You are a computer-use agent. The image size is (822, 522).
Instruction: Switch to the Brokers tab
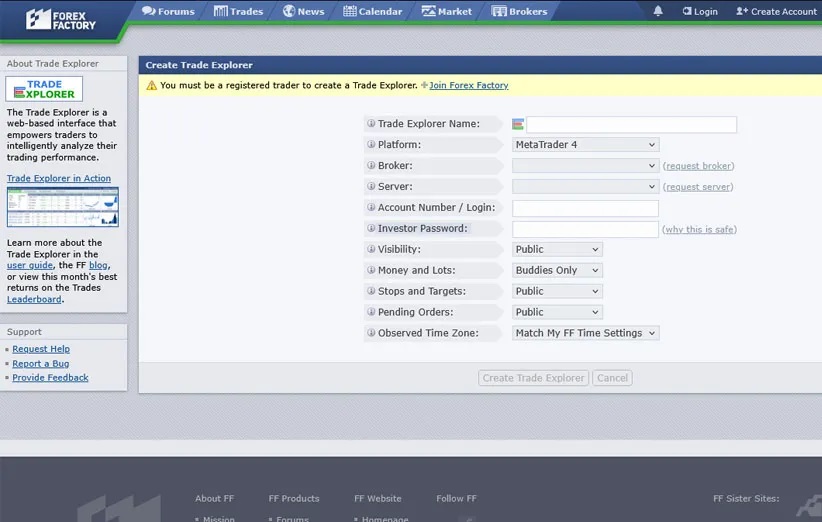coord(520,12)
